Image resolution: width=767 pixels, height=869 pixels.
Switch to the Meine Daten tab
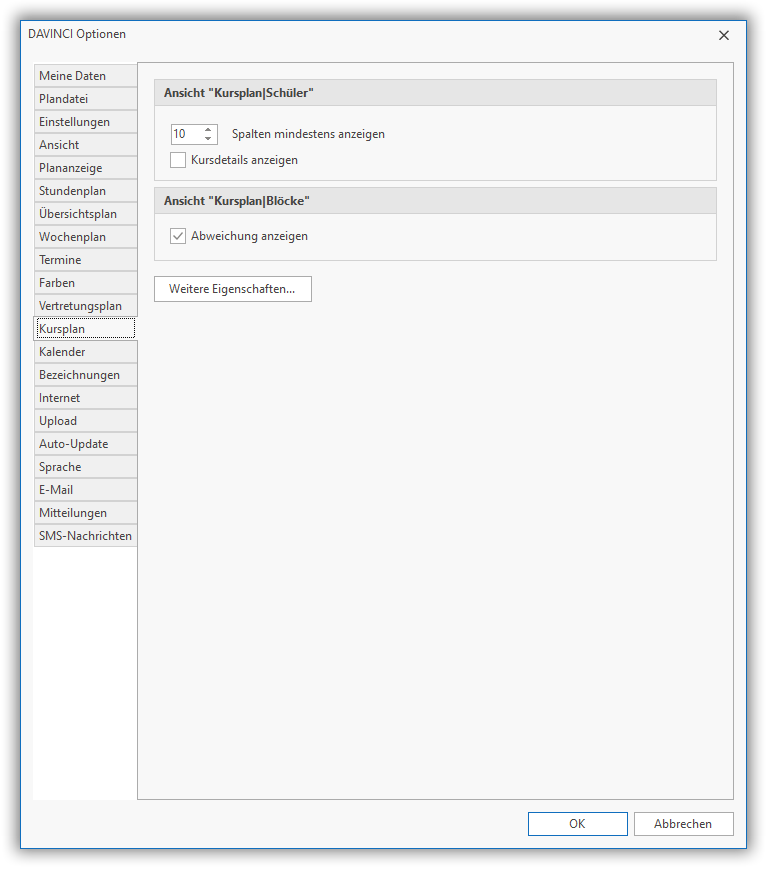point(85,76)
